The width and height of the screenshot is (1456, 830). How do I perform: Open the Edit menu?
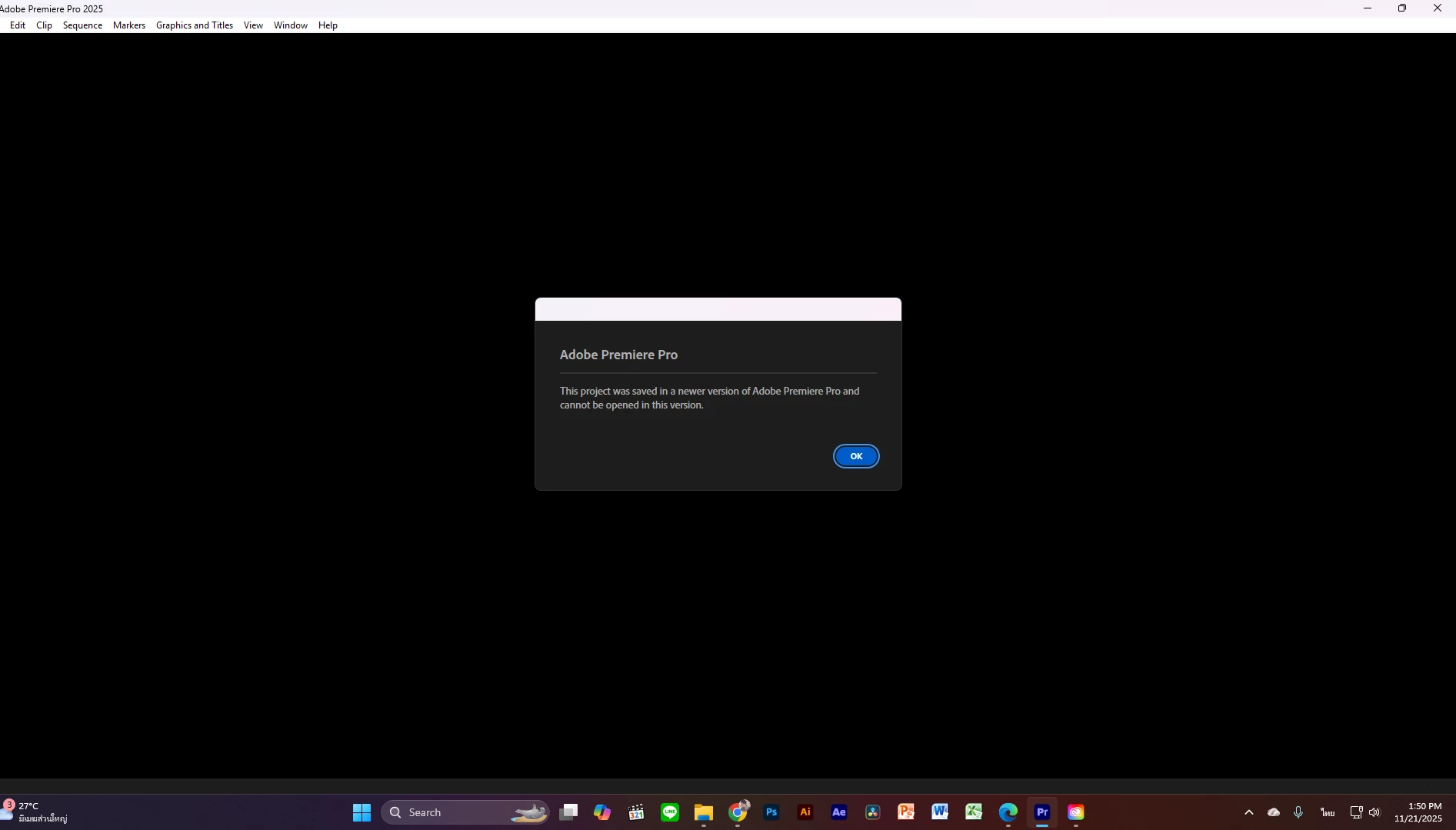18,25
